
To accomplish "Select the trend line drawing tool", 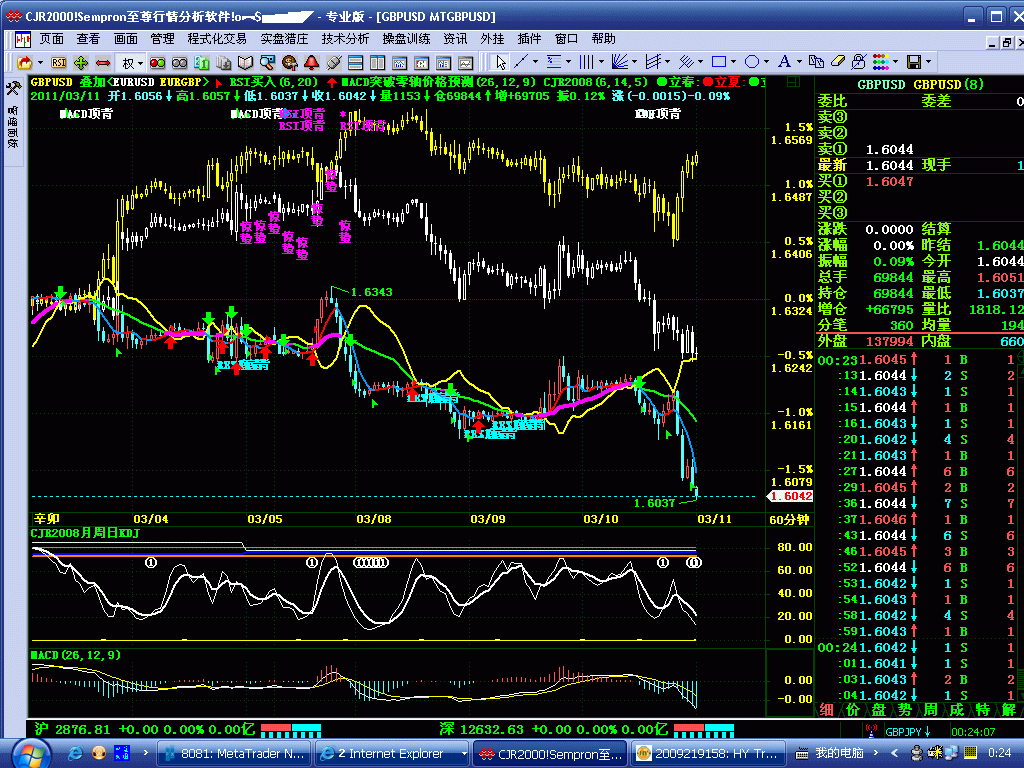I will coord(521,62).
